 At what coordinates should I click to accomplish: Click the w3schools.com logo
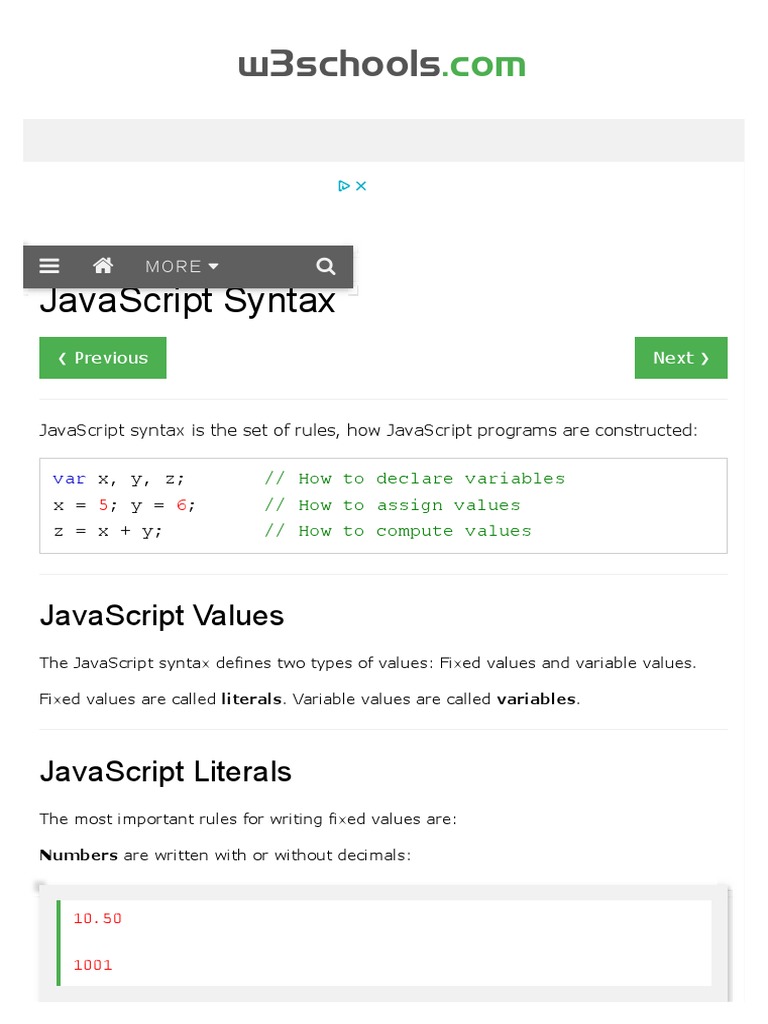click(x=382, y=64)
